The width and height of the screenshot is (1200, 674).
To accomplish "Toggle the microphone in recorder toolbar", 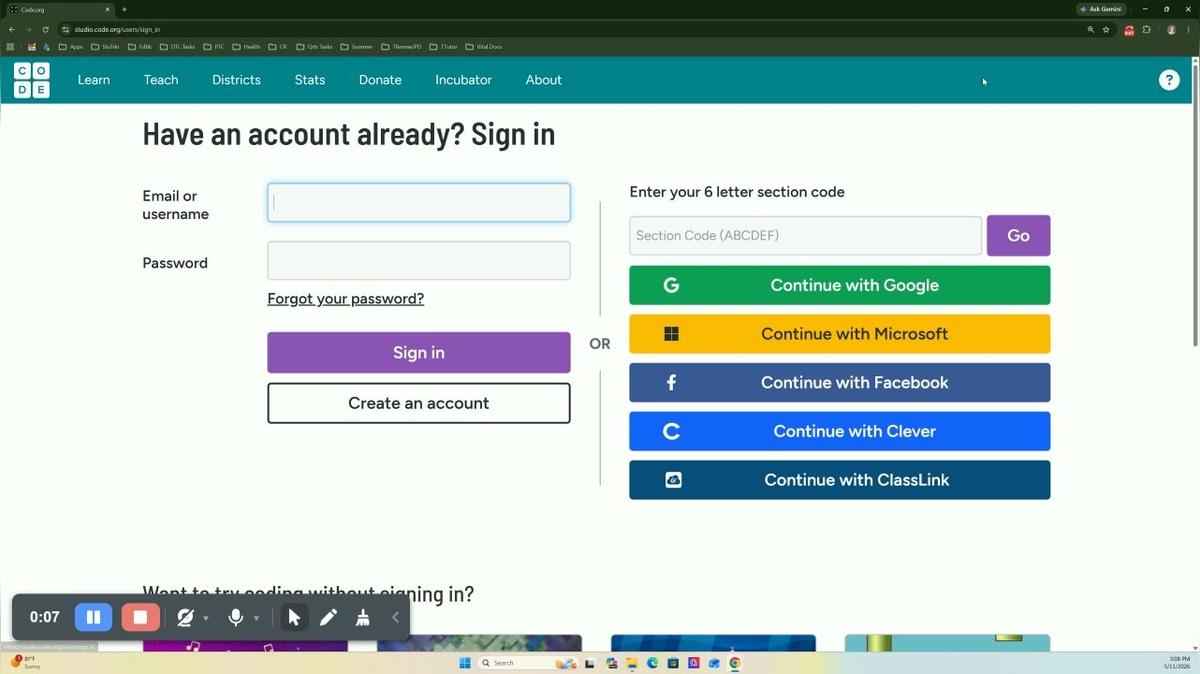I will [236, 618].
